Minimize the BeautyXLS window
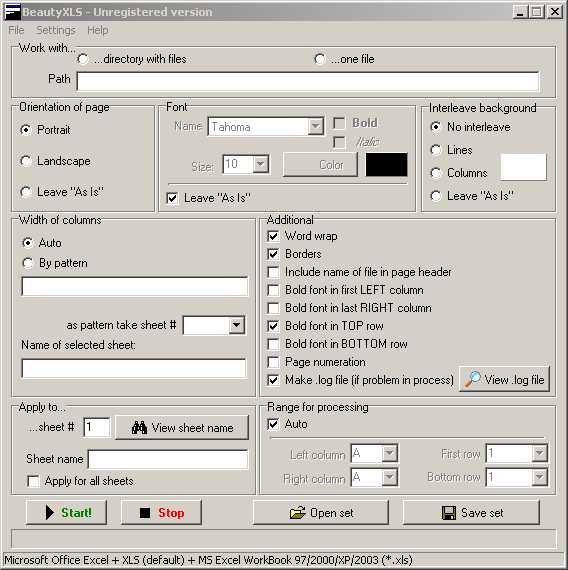 pyautogui.click(x=520, y=12)
